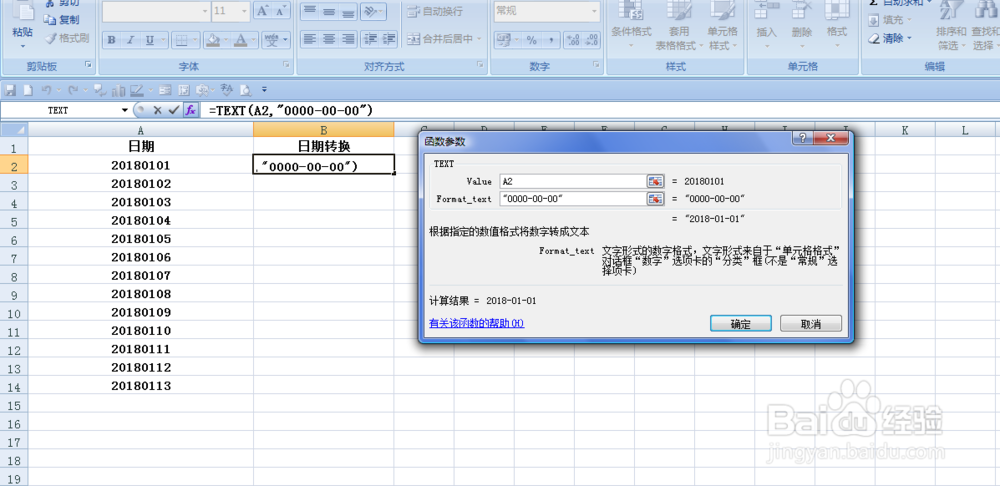
Task: Toggle right text alignment
Action: pos(348,40)
